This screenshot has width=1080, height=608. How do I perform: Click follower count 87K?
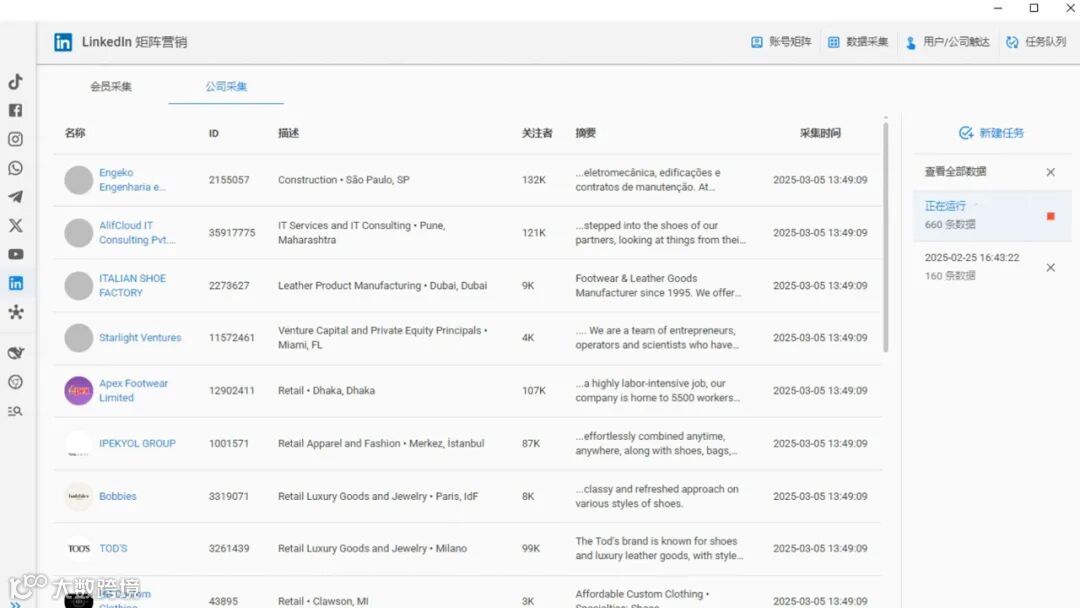tap(530, 443)
